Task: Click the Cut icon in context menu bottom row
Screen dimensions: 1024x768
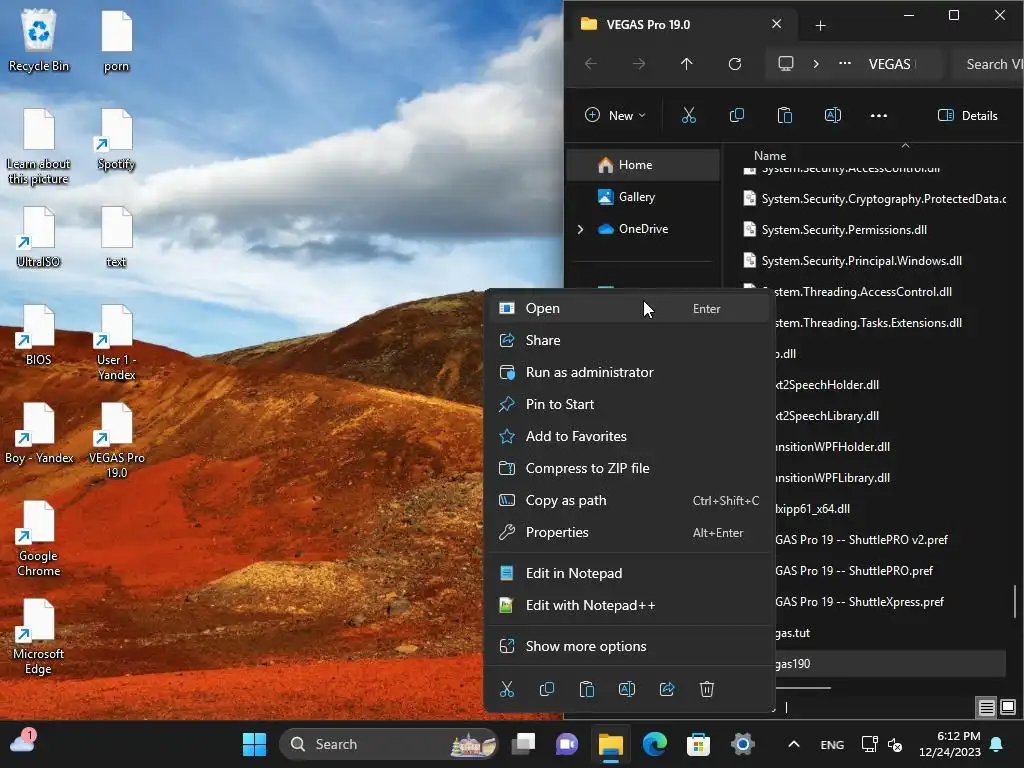Action: pyautogui.click(x=507, y=689)
